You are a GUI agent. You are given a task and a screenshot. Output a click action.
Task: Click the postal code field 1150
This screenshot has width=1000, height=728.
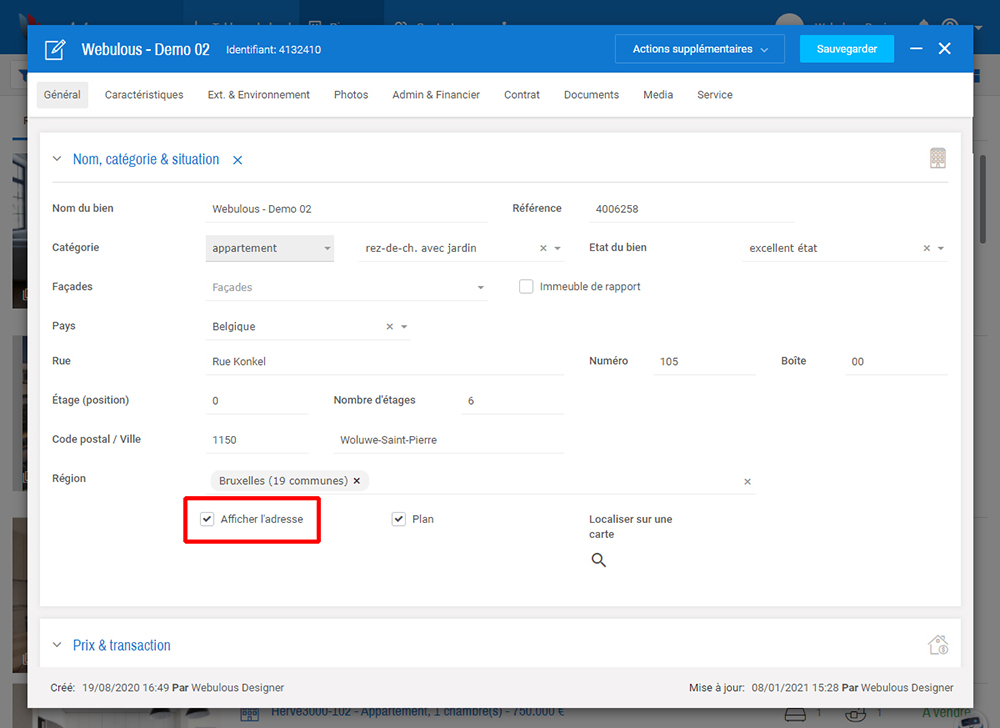[x=257, y=440]
